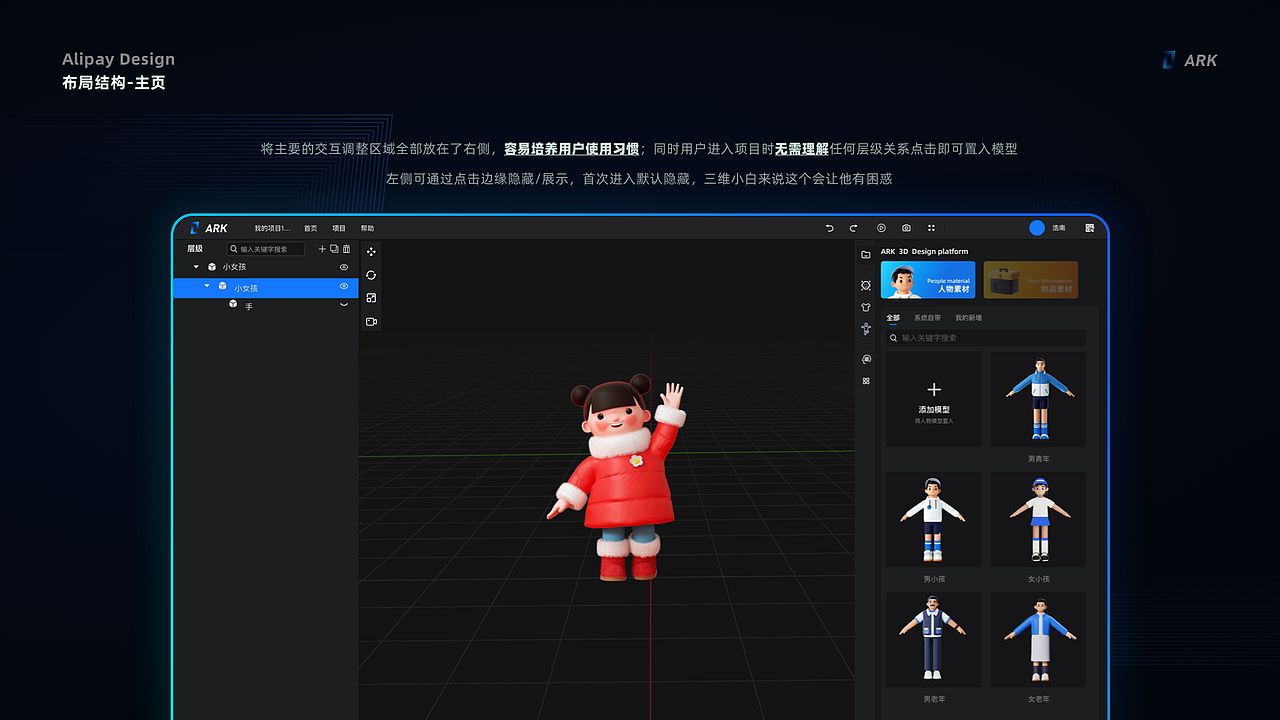Open the 人物素材 People material banner
Screen dimensions: 1280x720
(927, 280)
